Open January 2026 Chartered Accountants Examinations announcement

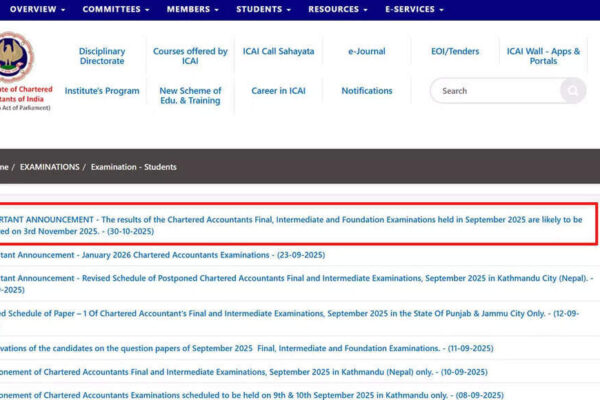pos(162,255)
